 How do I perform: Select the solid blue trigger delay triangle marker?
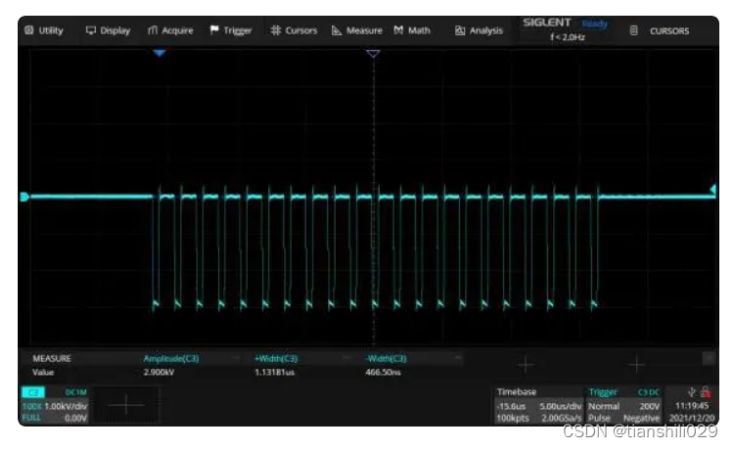pos(159,53)
